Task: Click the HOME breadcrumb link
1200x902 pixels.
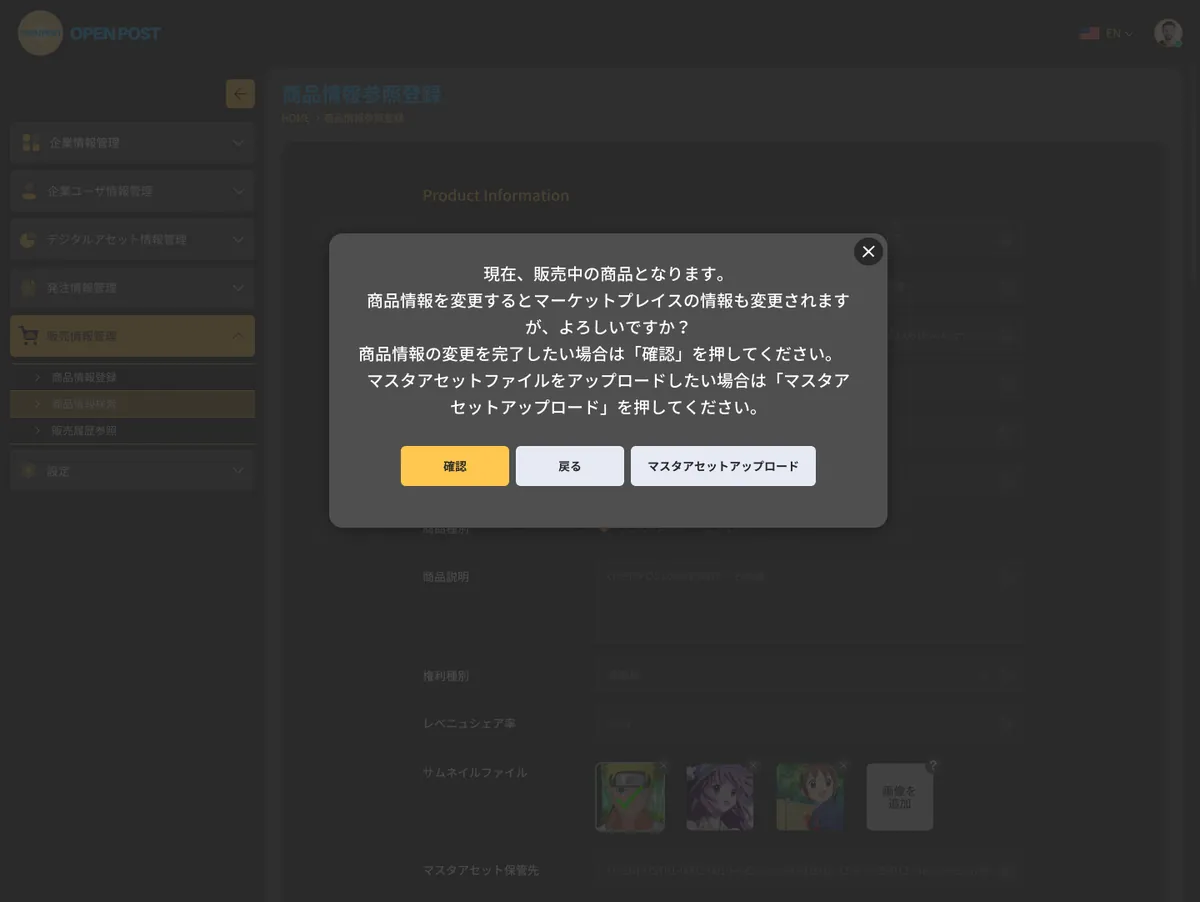Action: [296, 118]
